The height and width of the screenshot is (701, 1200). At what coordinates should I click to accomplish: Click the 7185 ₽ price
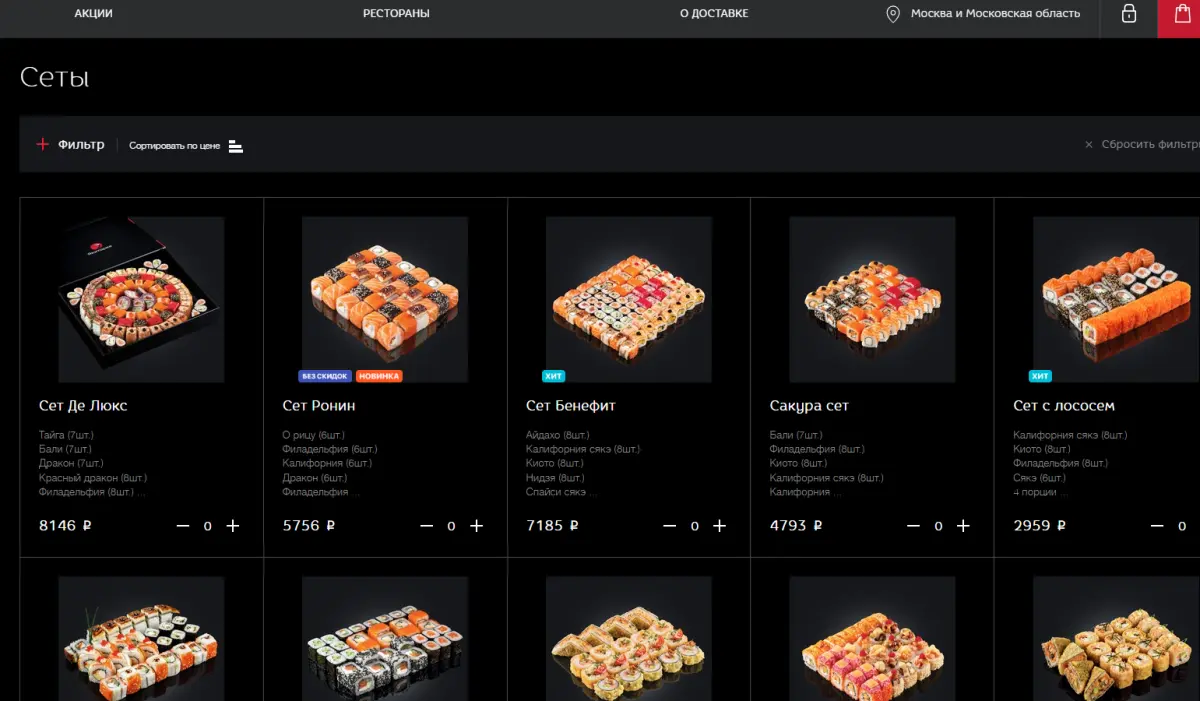coord(552,526)
